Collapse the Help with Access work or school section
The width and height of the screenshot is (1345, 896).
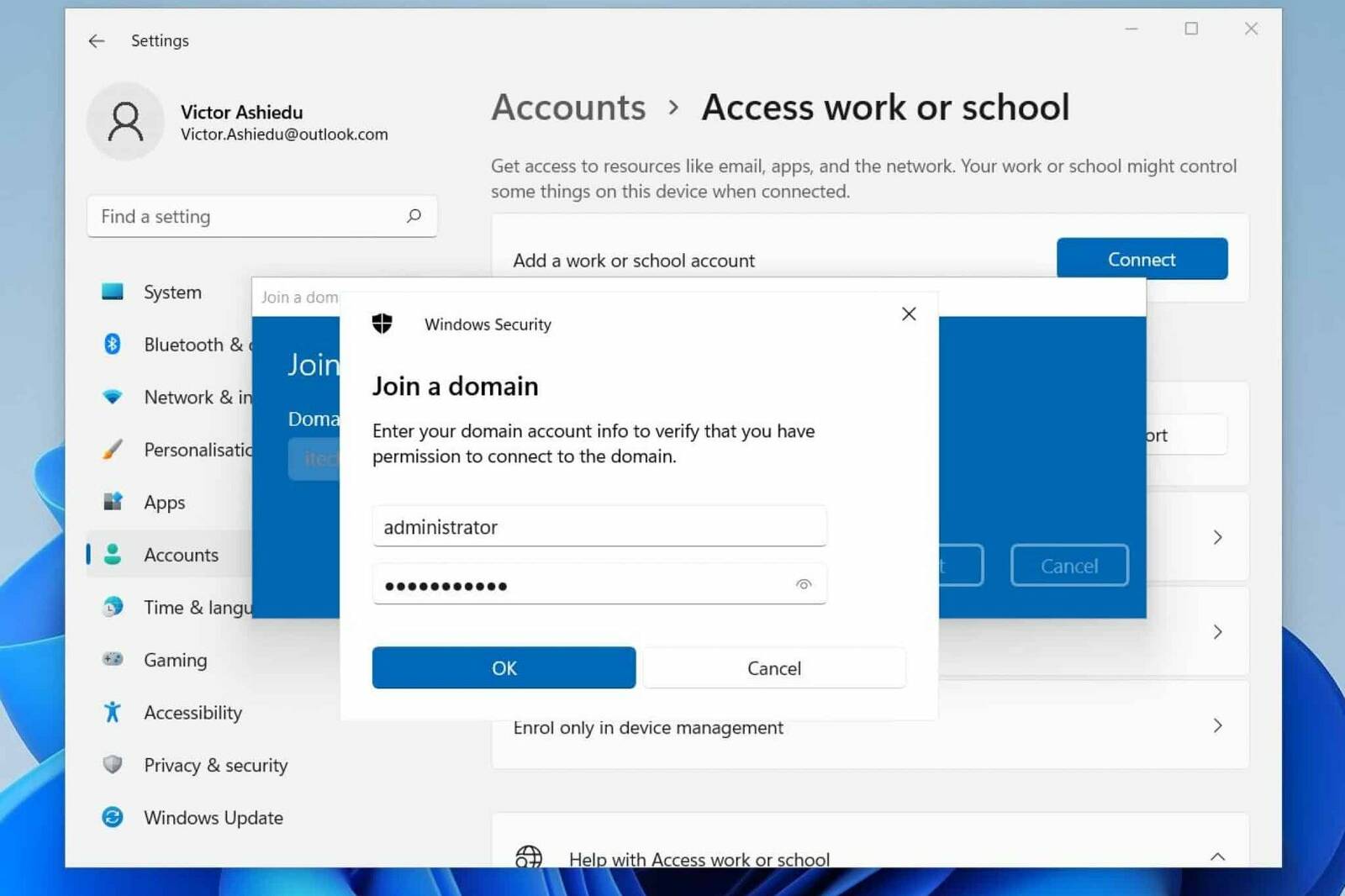(1217, 856)
